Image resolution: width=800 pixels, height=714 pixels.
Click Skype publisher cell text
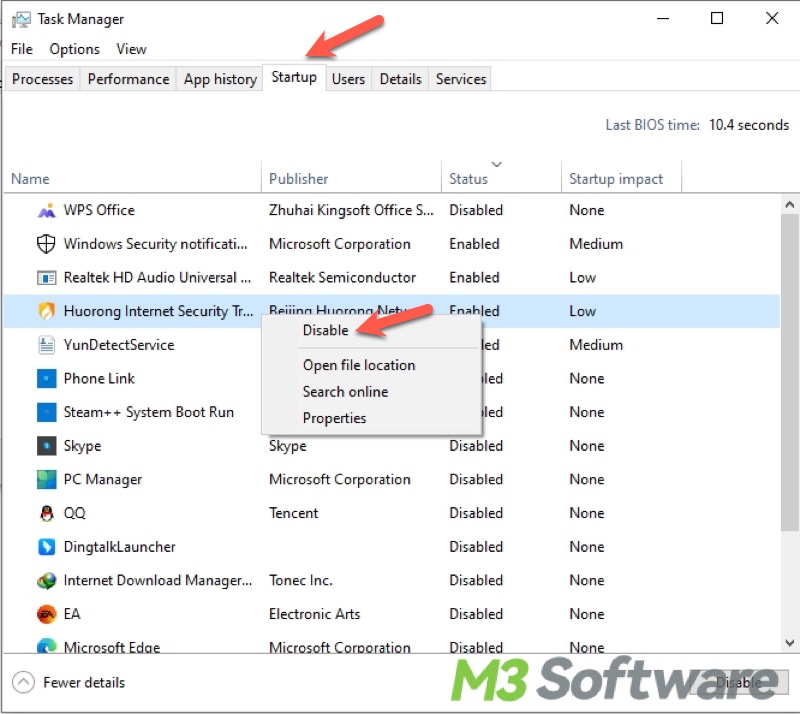tap(288, 446)
